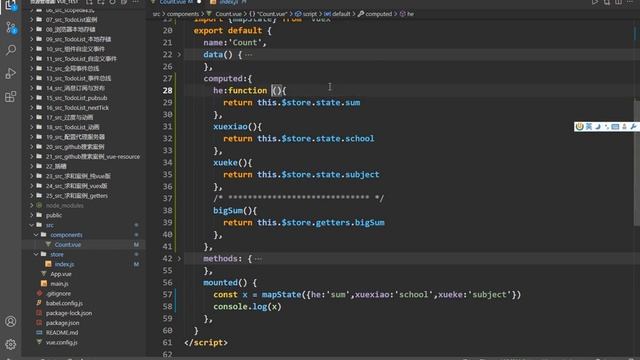
Task: Click 'bigSum' getter name on line 38
Action: 228,211
